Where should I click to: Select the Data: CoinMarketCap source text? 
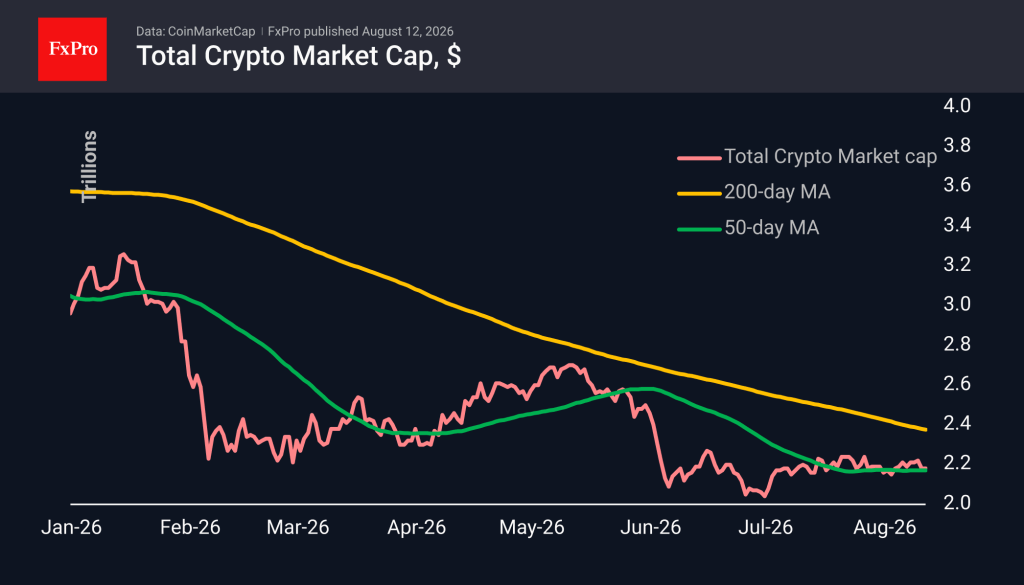tap(195, 31)
